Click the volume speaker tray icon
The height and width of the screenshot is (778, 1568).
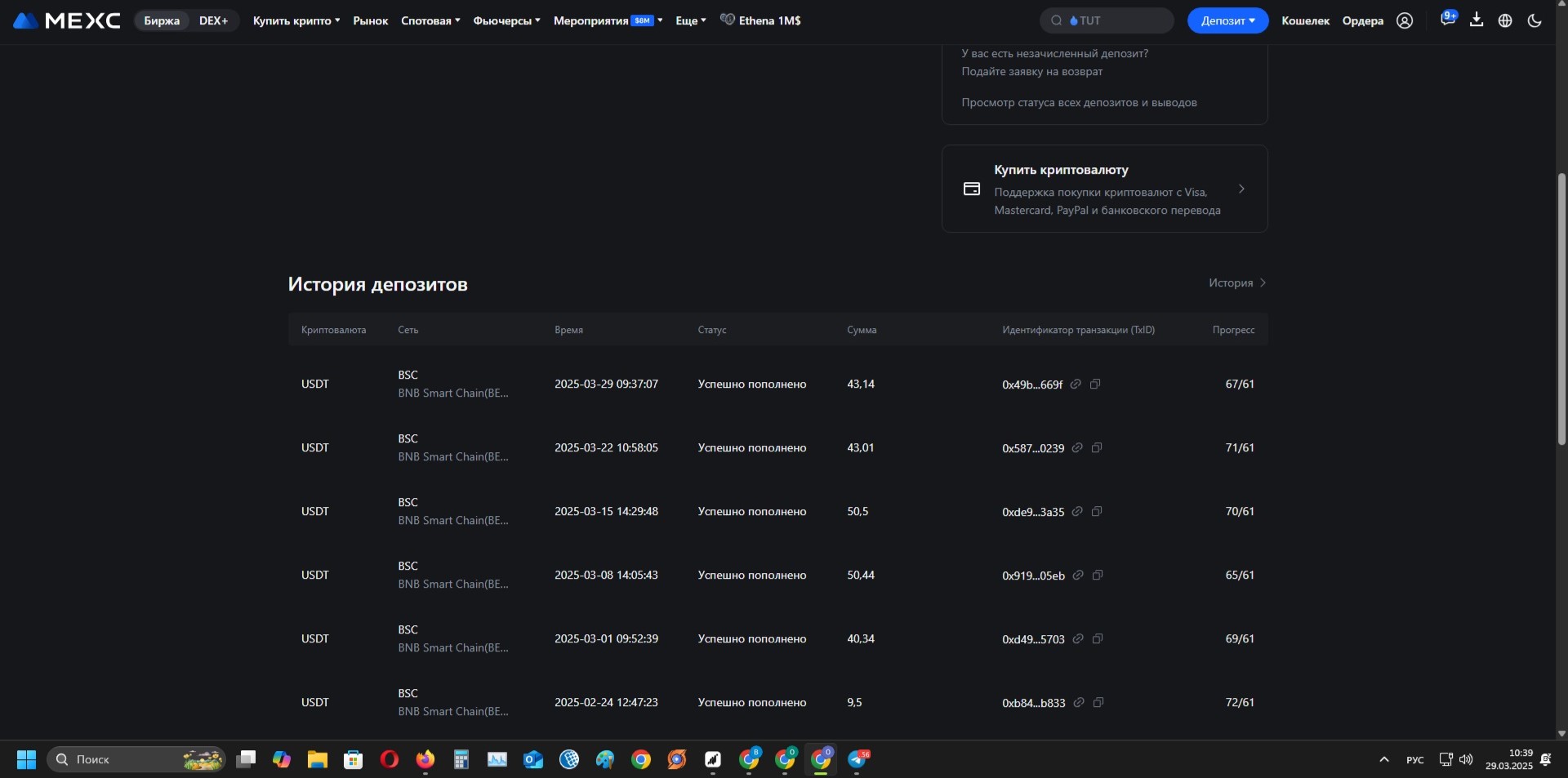[1466, 759]
